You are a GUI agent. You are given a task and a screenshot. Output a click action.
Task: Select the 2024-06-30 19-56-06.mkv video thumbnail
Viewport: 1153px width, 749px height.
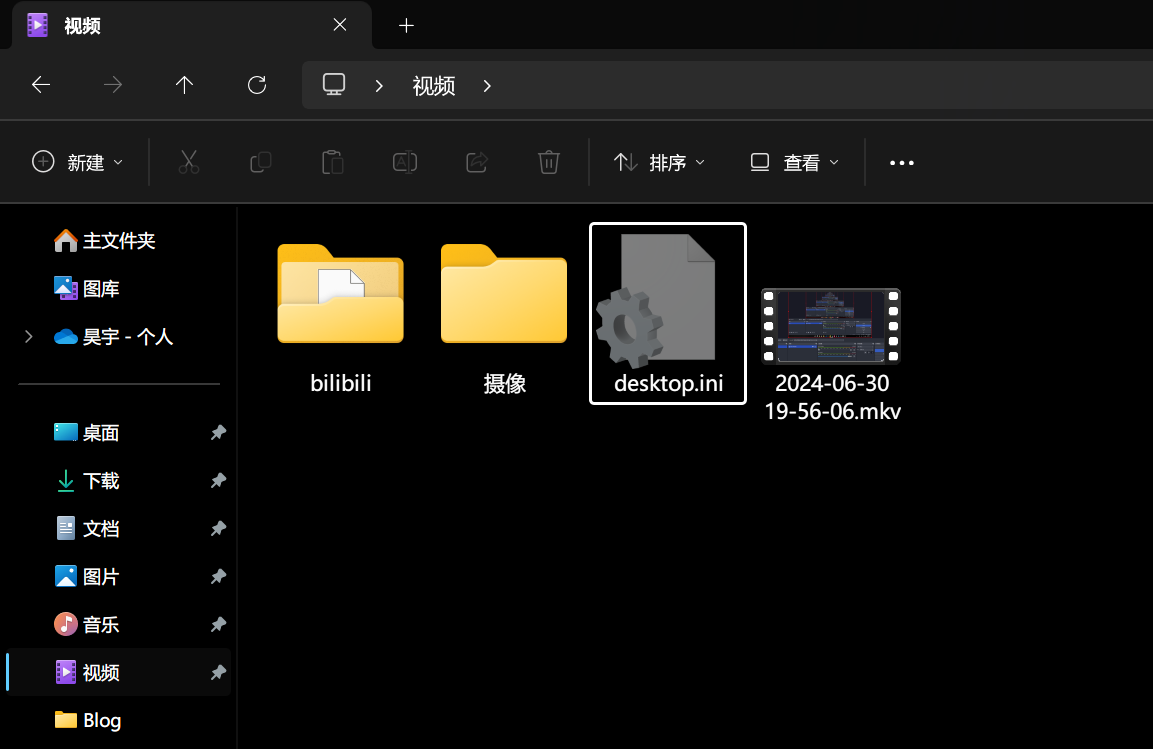[x=831, y=327]
